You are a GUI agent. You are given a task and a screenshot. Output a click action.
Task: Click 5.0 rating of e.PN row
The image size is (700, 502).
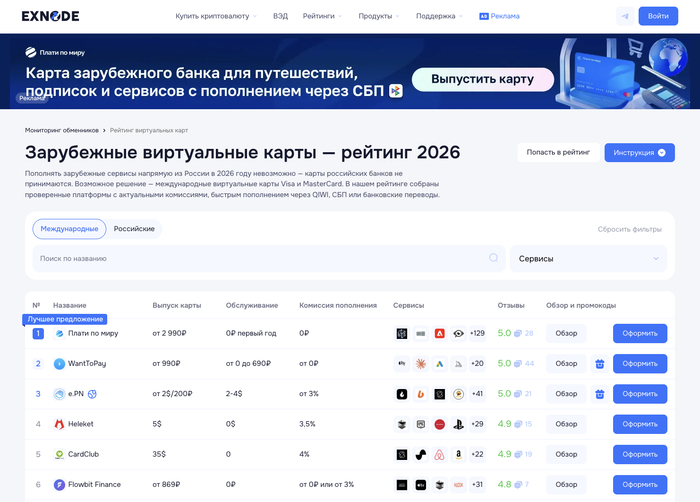504,394
